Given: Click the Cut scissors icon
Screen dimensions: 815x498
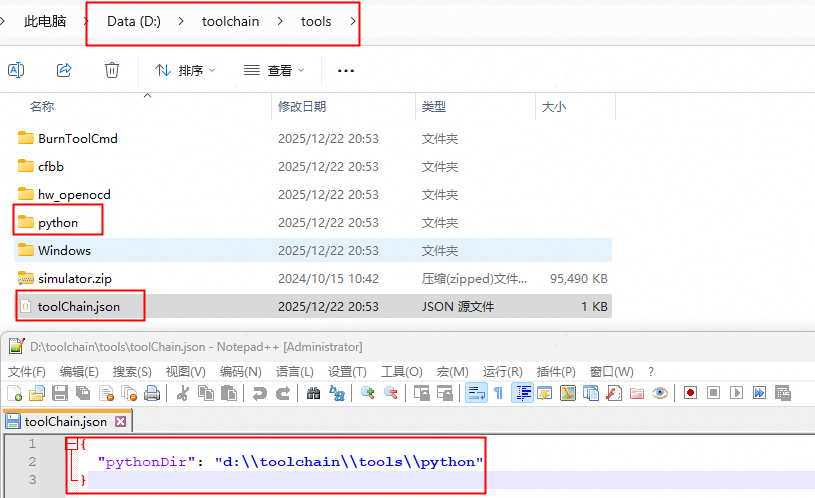Looking at the screenshot, I should (183, 393).
